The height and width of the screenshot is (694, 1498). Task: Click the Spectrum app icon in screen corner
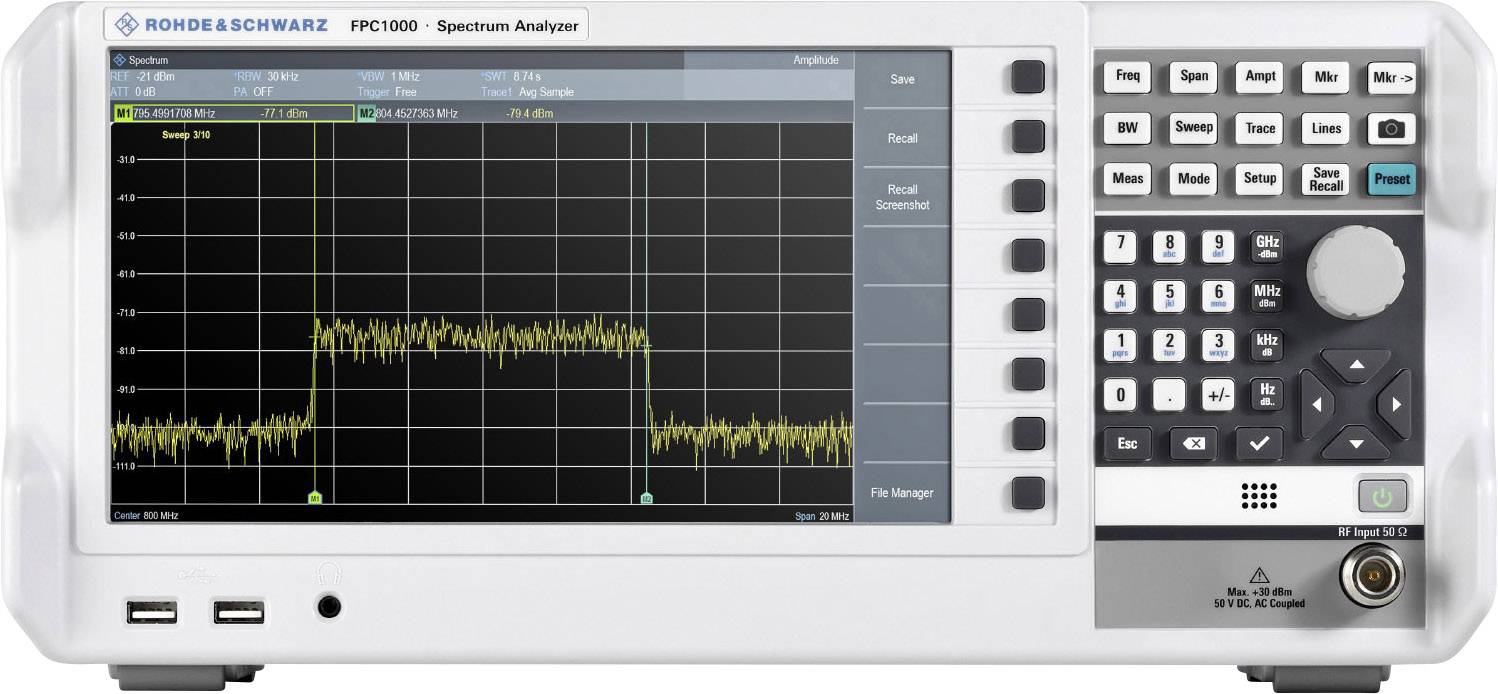click(x=121, y=58)
